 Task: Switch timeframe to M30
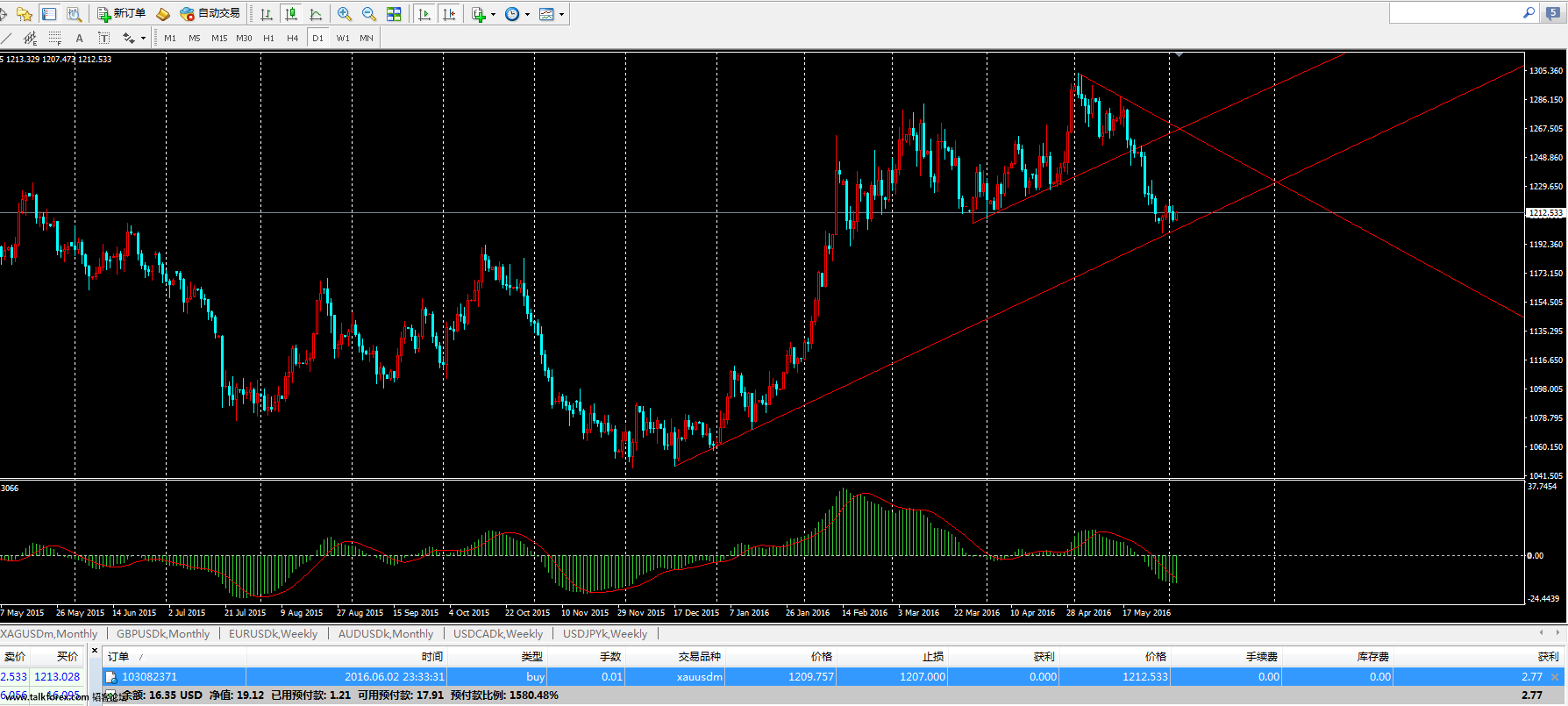(244, 38)
